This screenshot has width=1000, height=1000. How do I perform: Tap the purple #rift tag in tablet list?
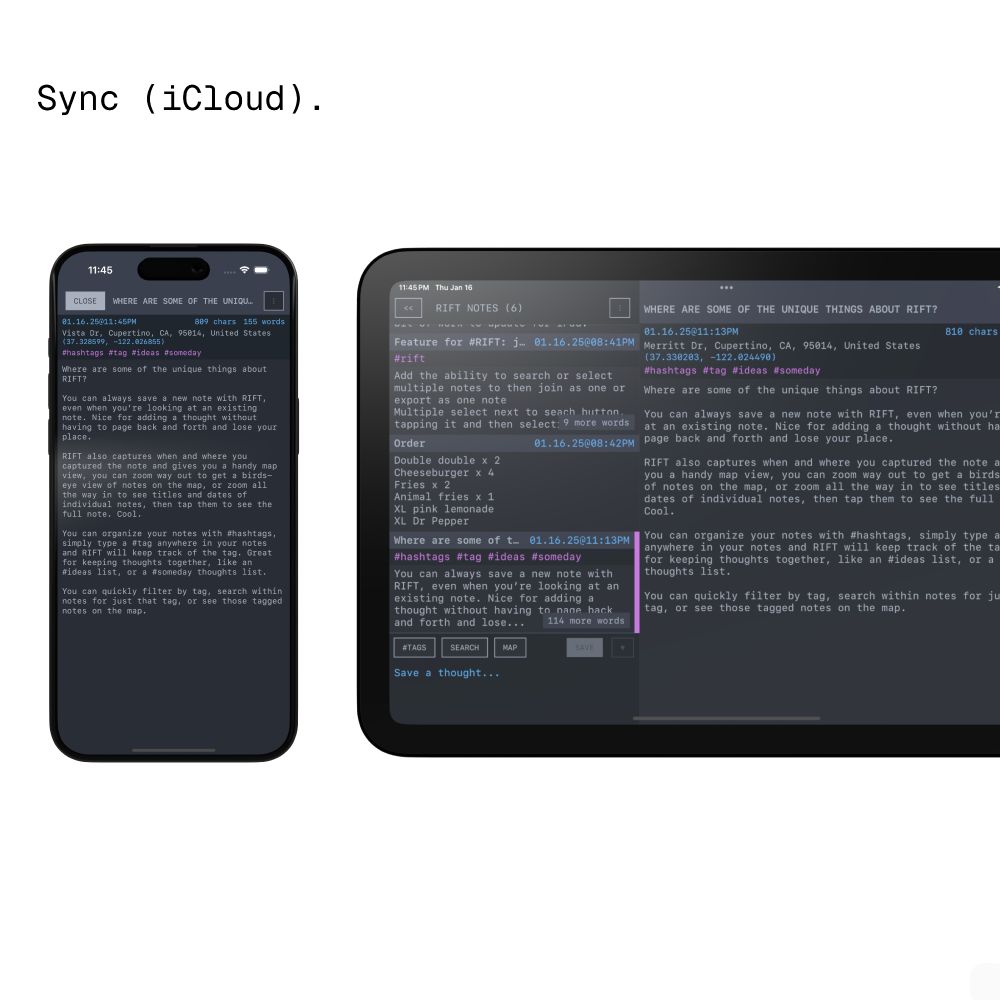tap(409, 358)
